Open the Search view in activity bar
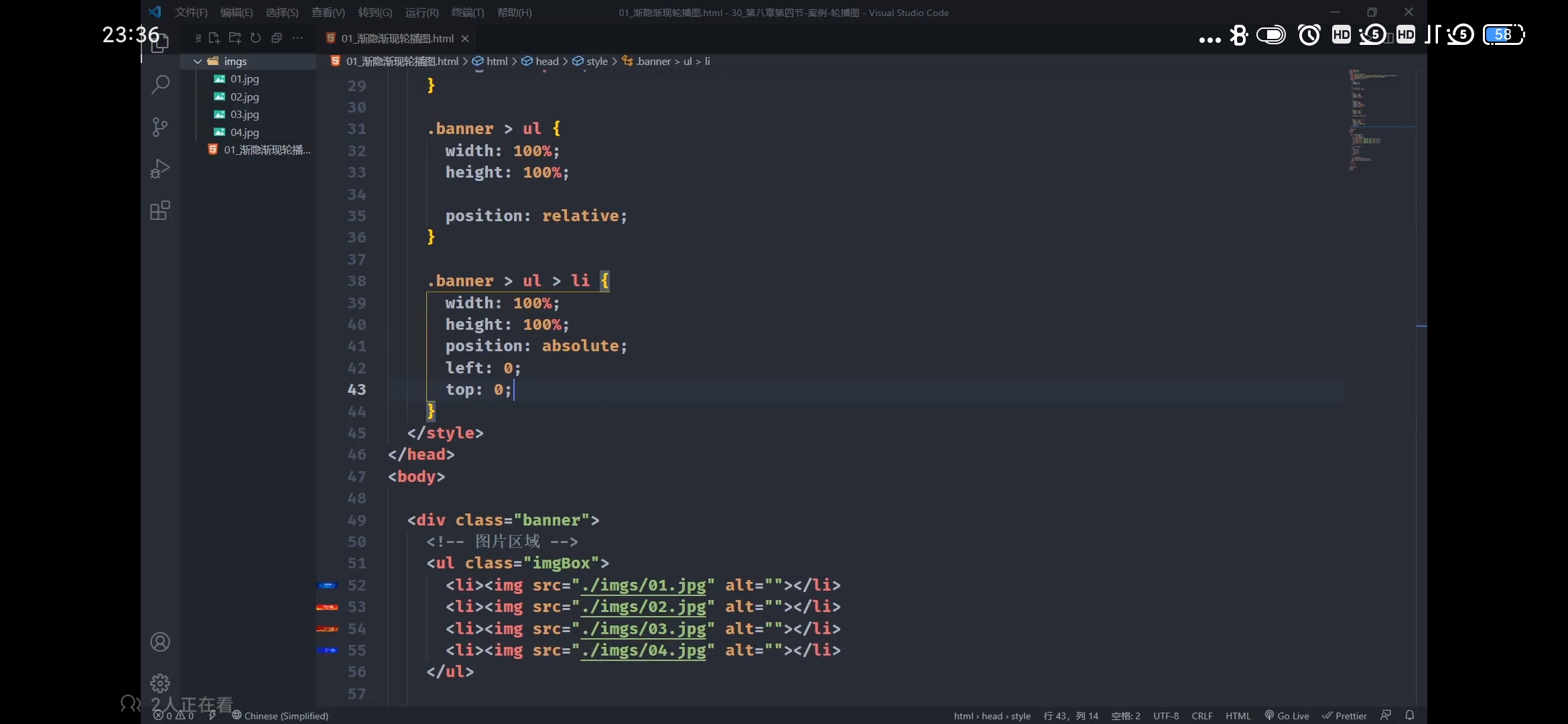Screen dimensions: 1568x724 point(160,84)
